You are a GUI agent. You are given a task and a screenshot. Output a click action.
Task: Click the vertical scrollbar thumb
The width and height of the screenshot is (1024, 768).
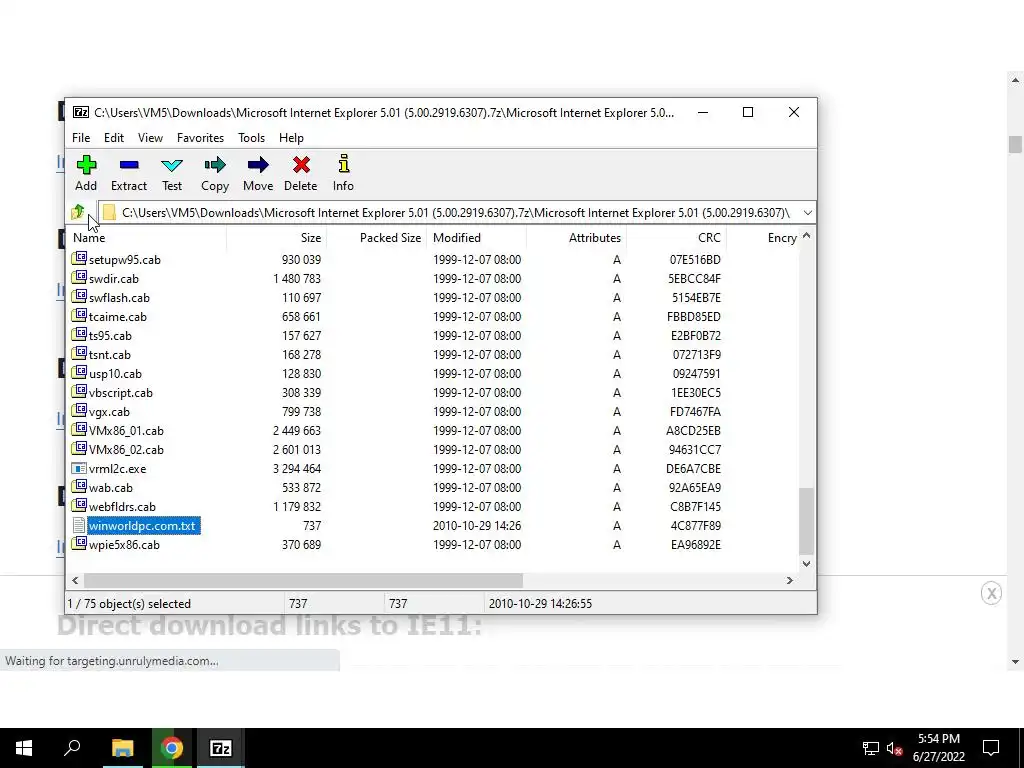[x=807, y=521]
